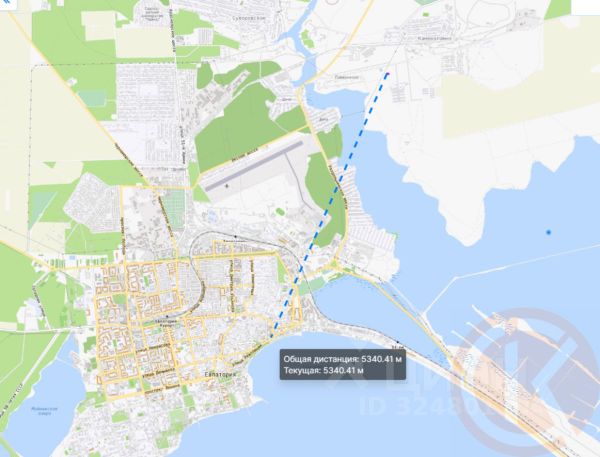Click the green stadium icon near airport
The image size is (600, 457).
[280, 210]
